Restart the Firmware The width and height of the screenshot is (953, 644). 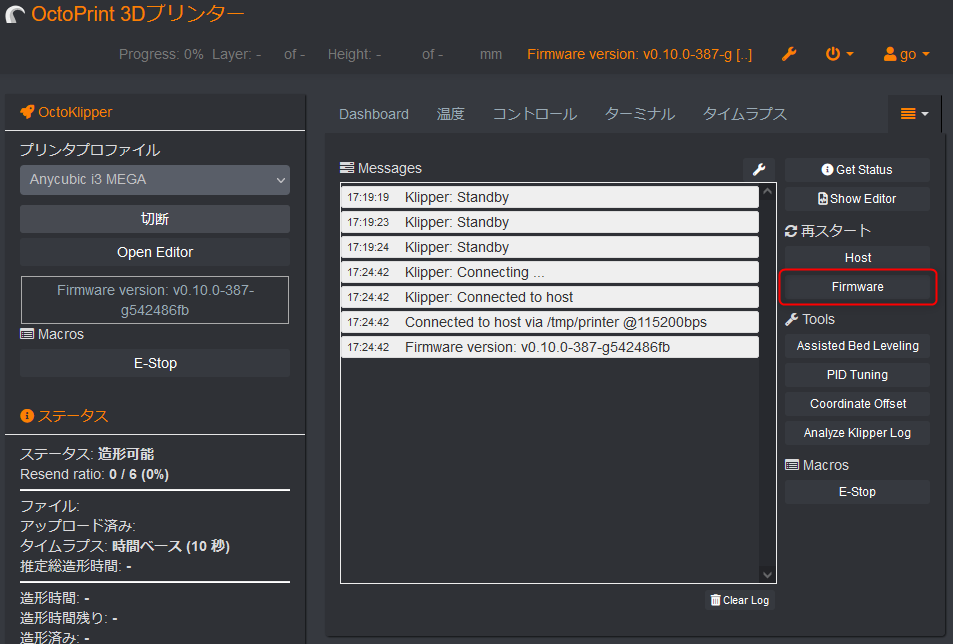(x=857, y=287)
